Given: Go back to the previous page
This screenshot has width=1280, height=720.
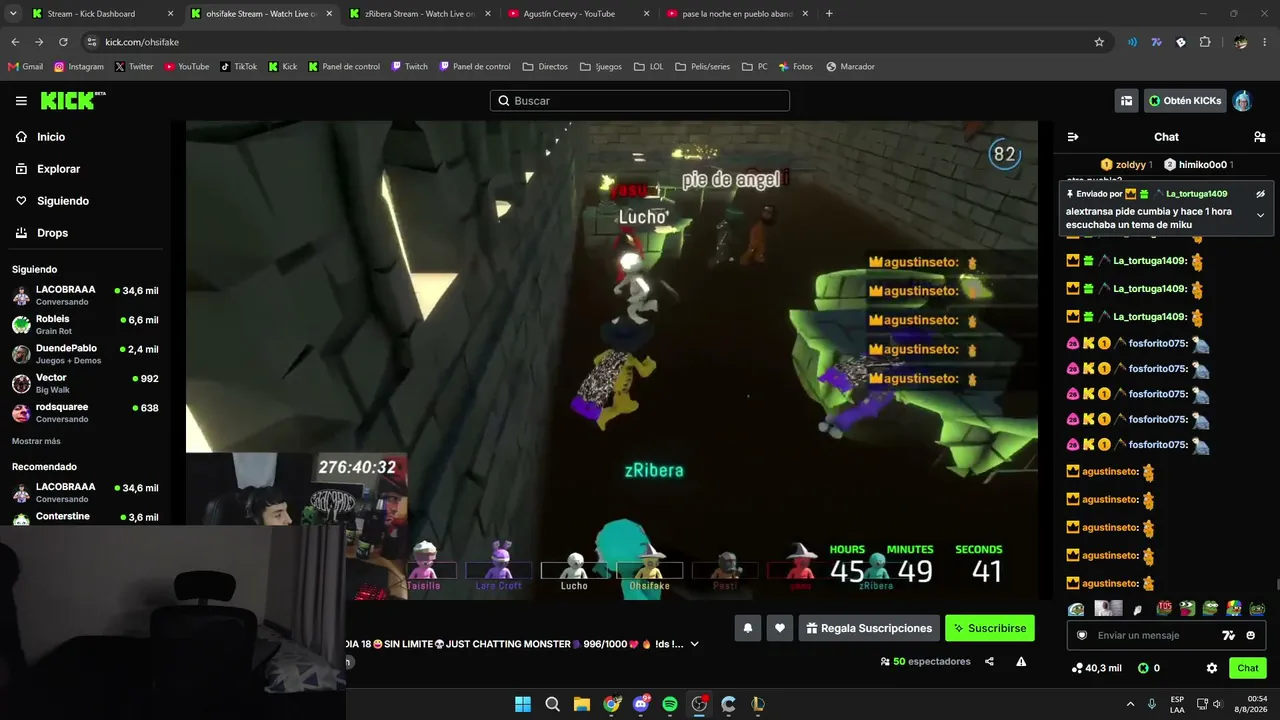Looking at the screenshot, I should coord(15,42).
